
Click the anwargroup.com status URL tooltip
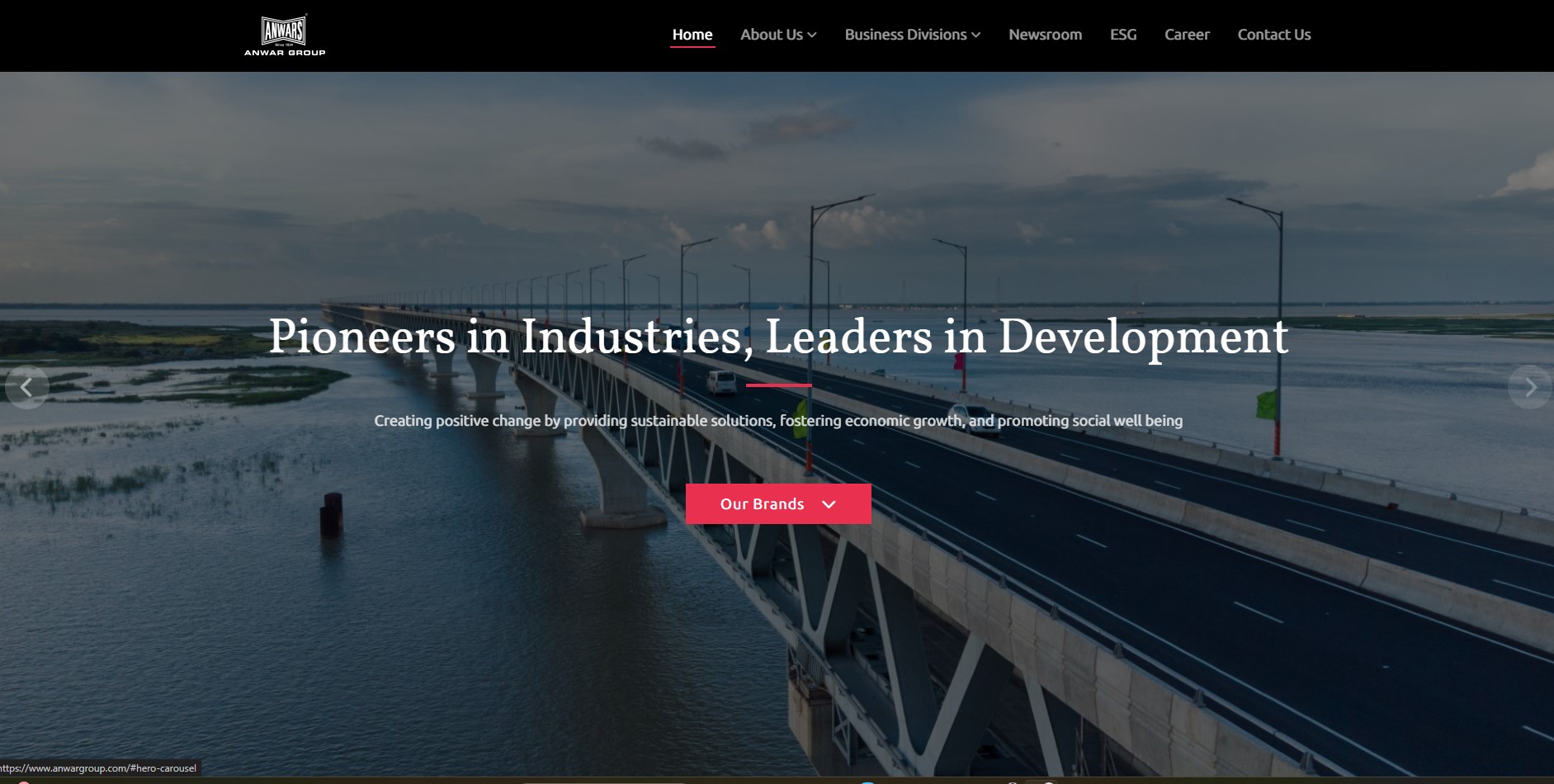point(99,768)
